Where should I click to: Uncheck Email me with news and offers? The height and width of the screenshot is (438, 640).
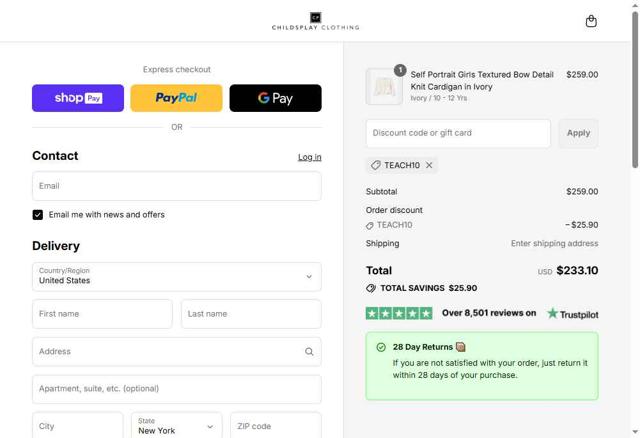point(38,215)
